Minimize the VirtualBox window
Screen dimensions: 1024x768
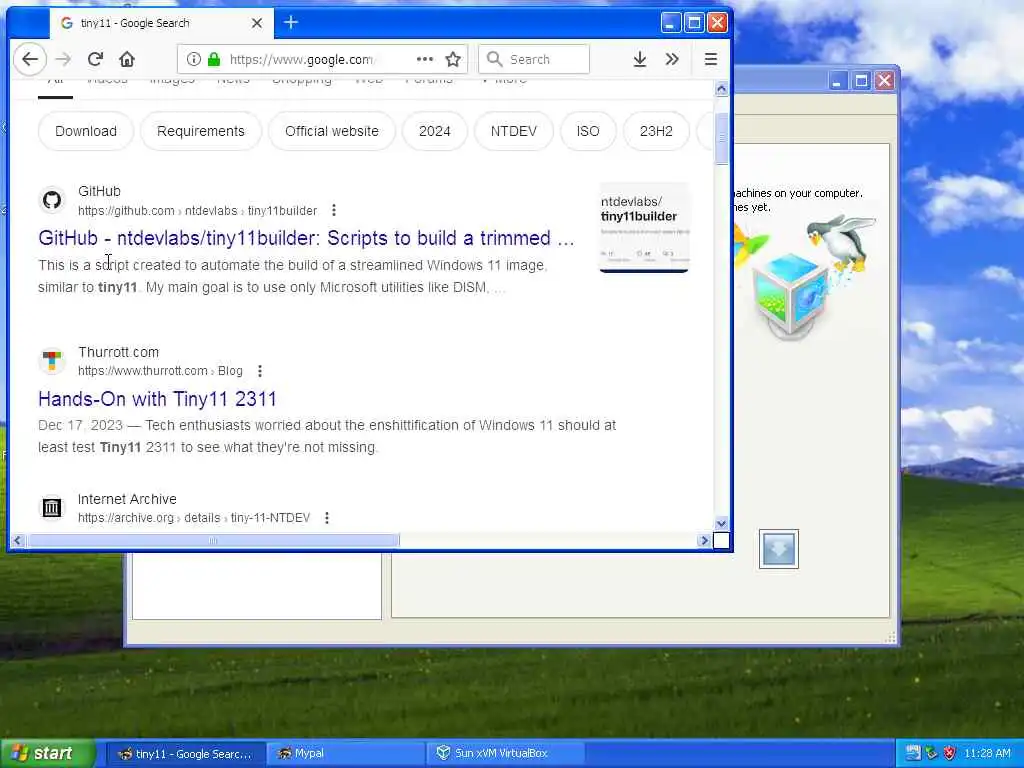pyautogui.click(x=837, y=81)
